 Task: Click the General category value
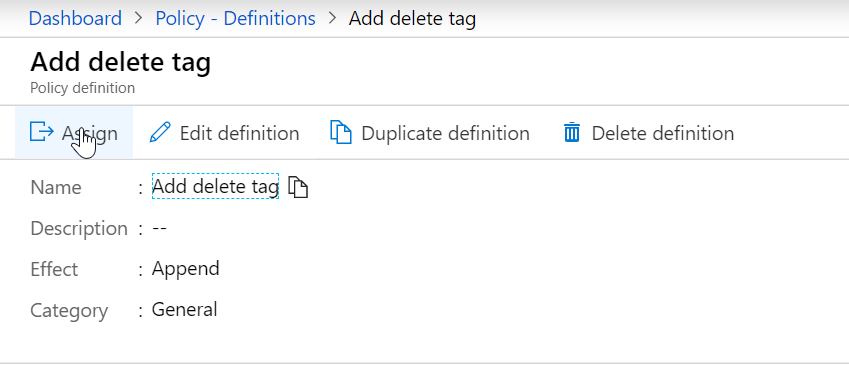pos(185,310)
